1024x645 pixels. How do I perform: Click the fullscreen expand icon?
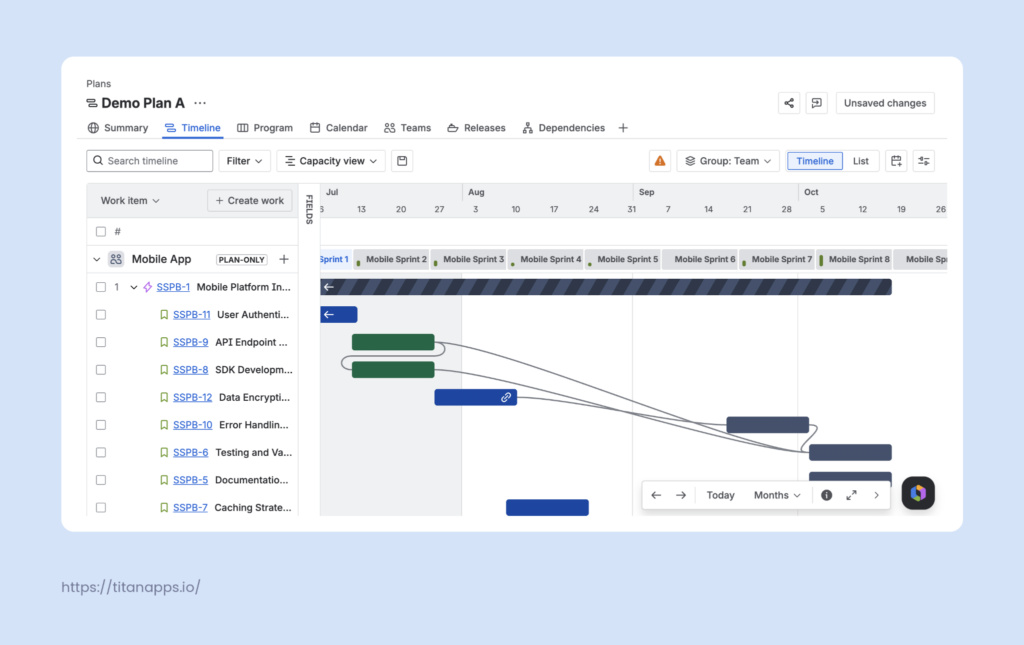pos(852,496)
